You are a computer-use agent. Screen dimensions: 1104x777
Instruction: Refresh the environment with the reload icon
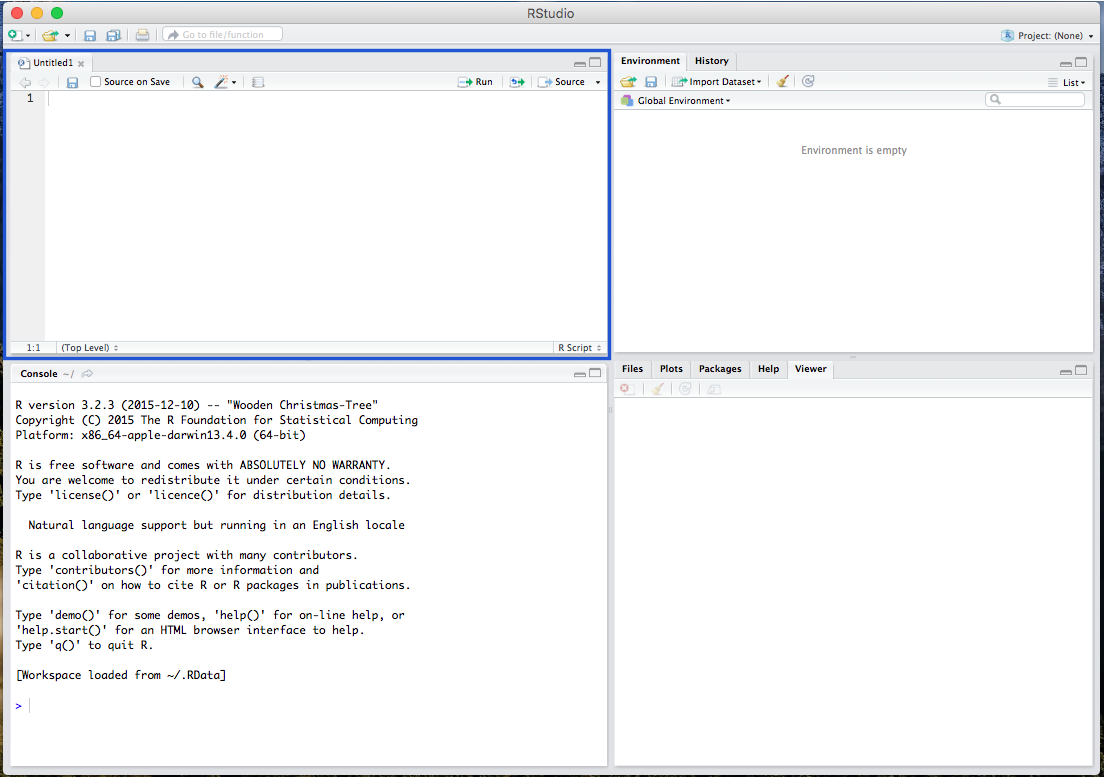click(x=807, y=81)
